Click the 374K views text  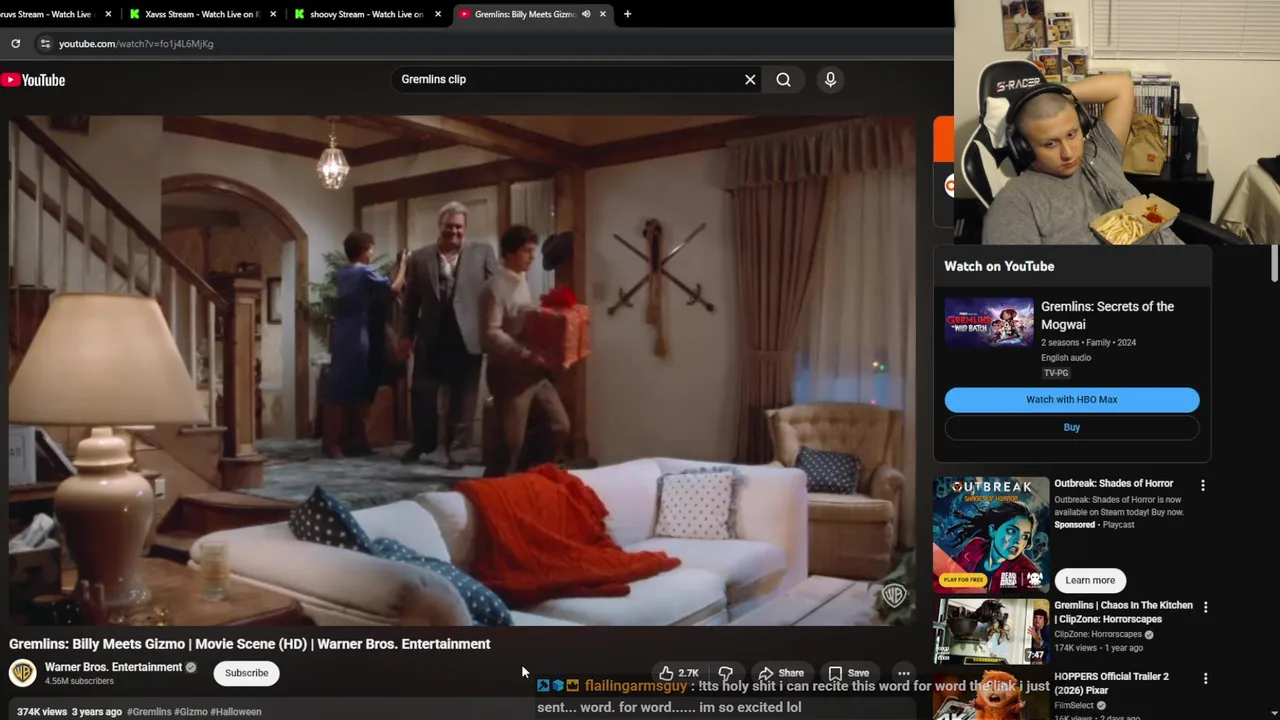[x=41, y=712]
